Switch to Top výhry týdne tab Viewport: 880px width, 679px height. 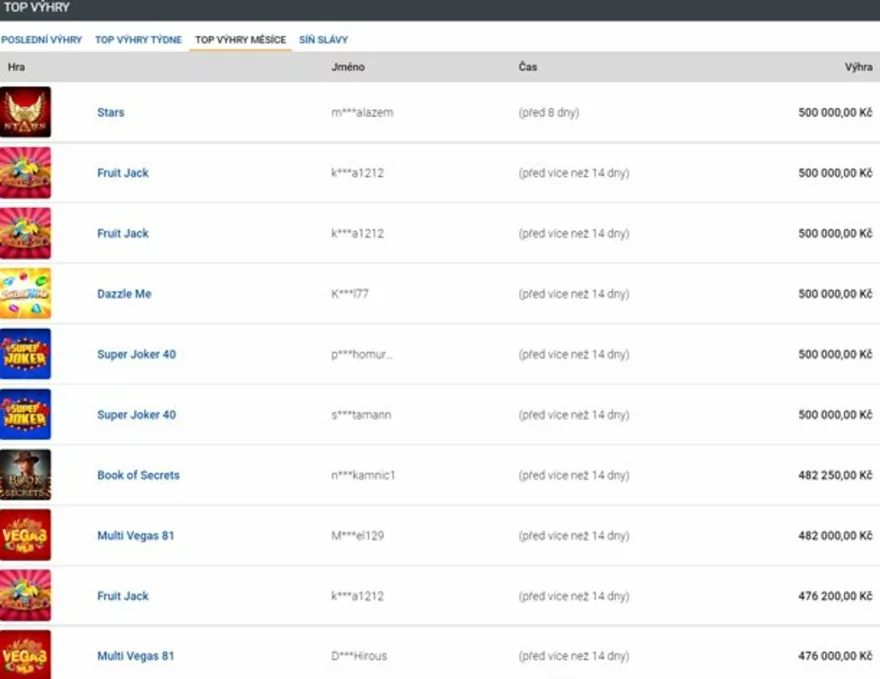point(138,40)
